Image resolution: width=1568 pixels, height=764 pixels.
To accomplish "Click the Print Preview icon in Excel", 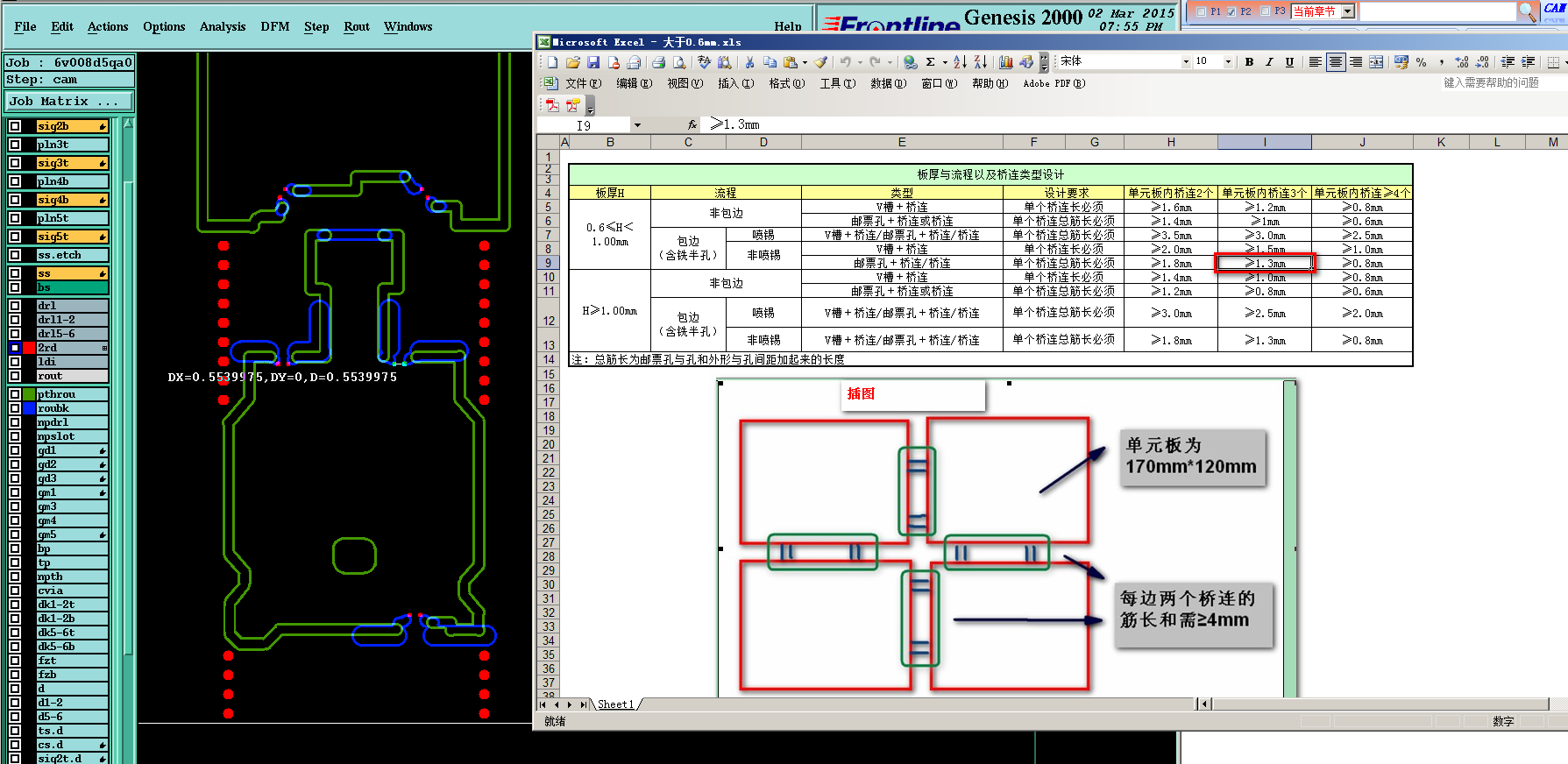I will coord(679,62).
